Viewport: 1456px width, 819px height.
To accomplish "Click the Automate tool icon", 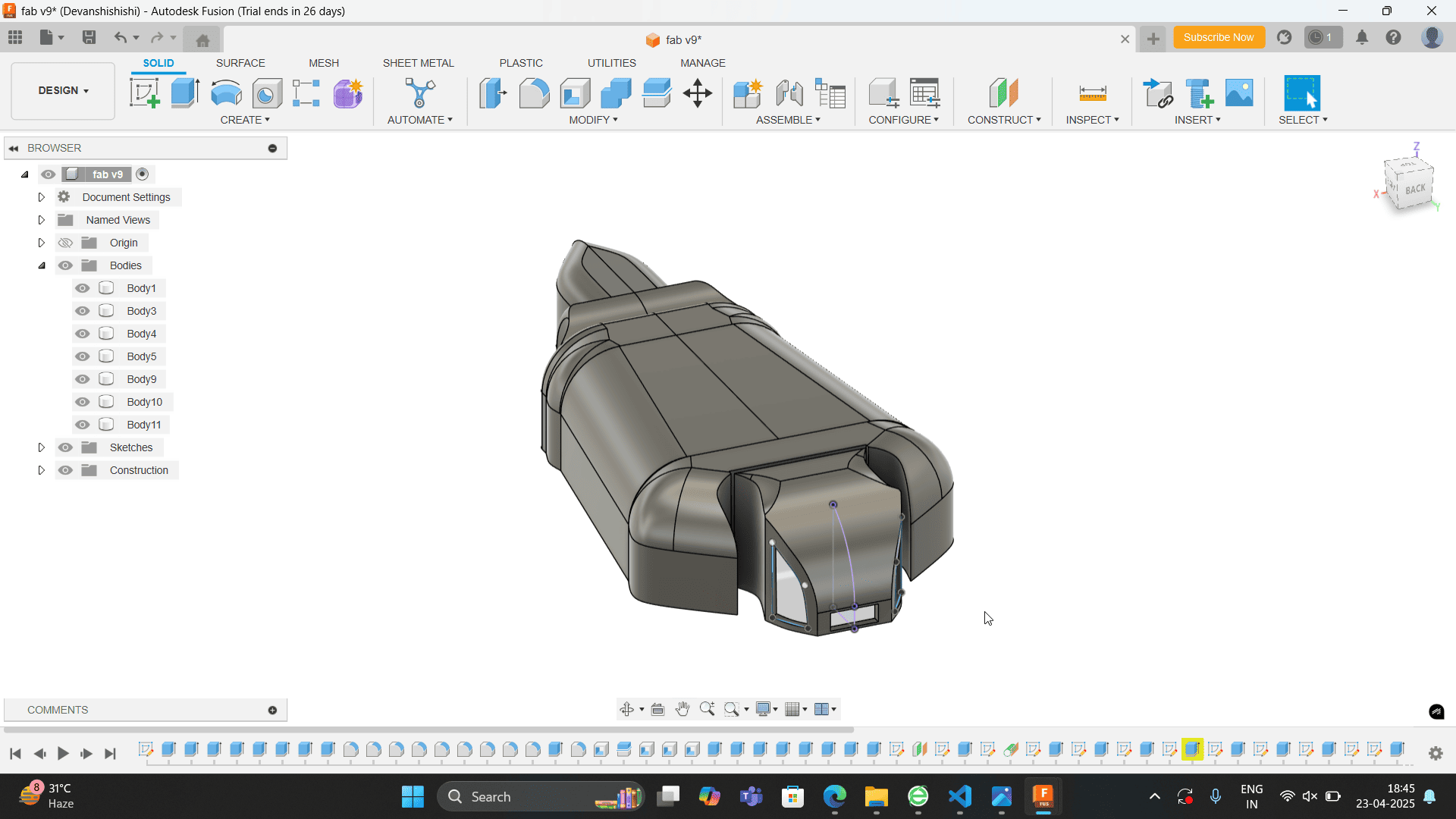I will point(419,93).
